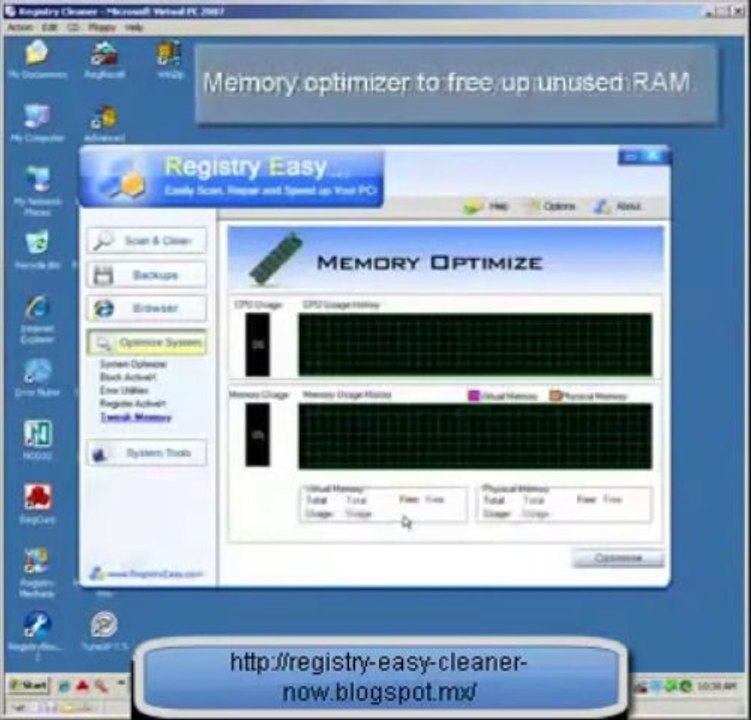Click the magnifier icon on Scan & Clean
The height and width of the screenshot is (720, 751).
coord(103,240)
